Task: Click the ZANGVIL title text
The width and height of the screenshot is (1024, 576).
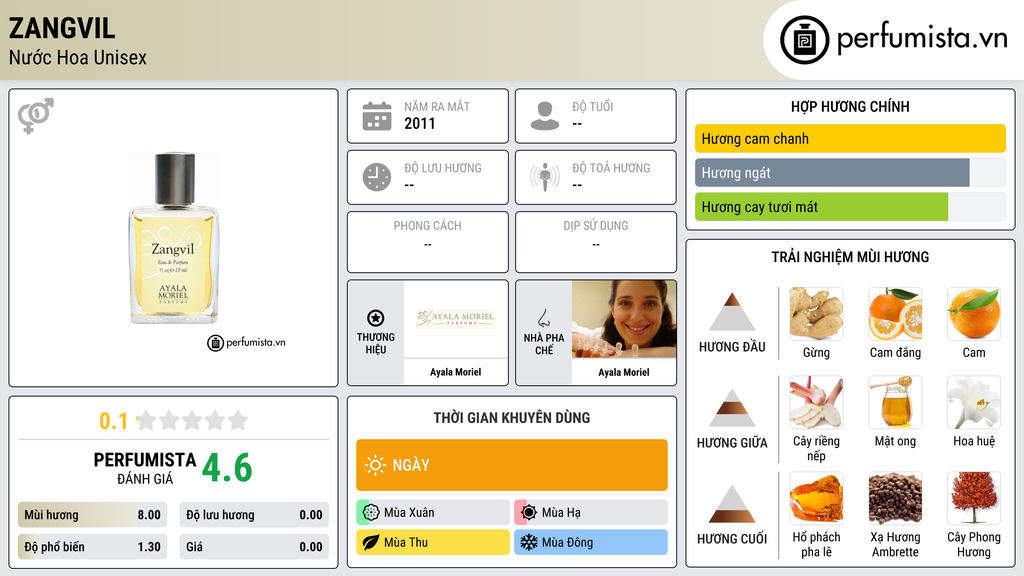Action: tap(62, 28)
